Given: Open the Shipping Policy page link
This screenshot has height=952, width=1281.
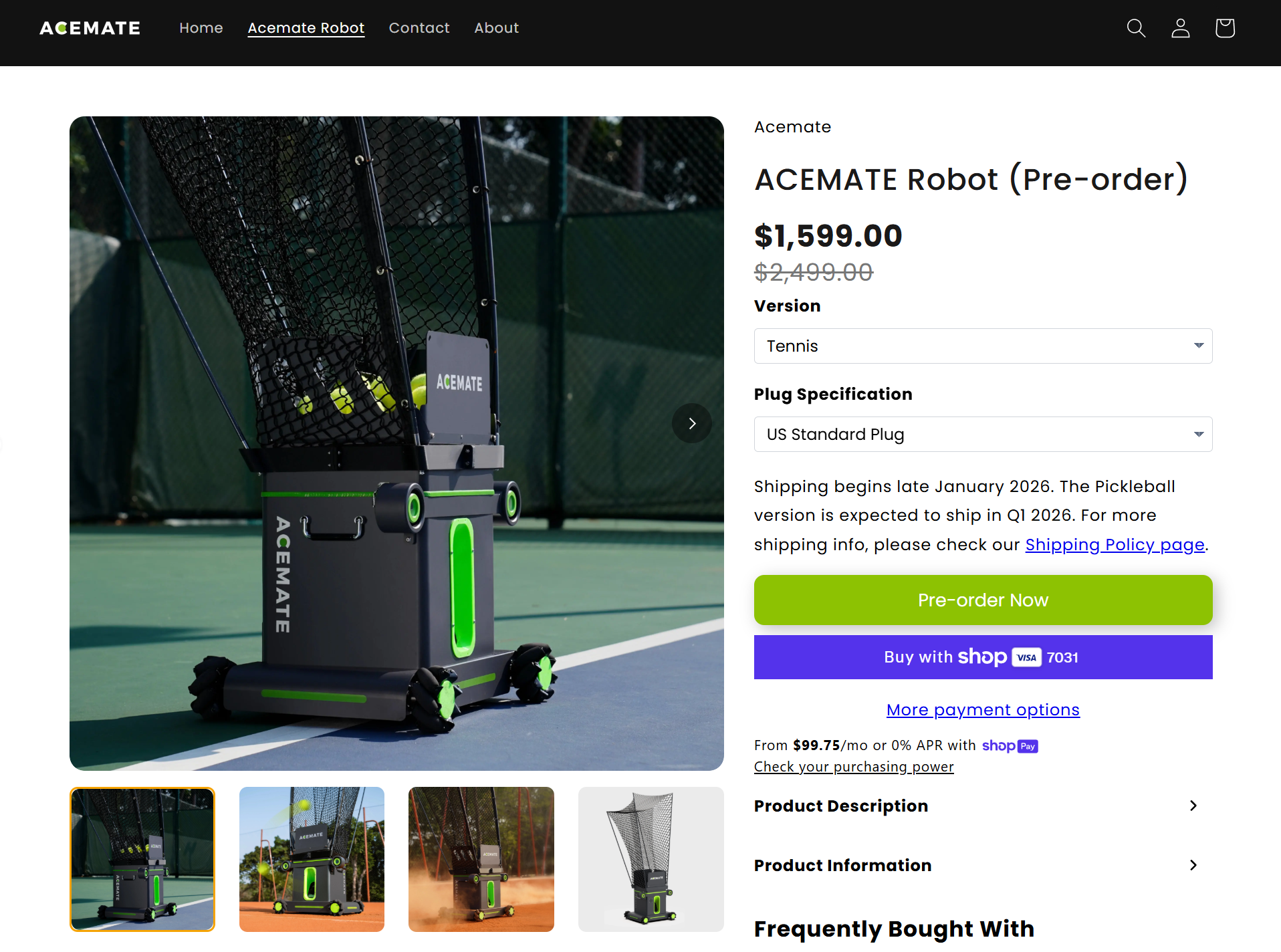Looking at the screenshot, I should pos(1115,545).
